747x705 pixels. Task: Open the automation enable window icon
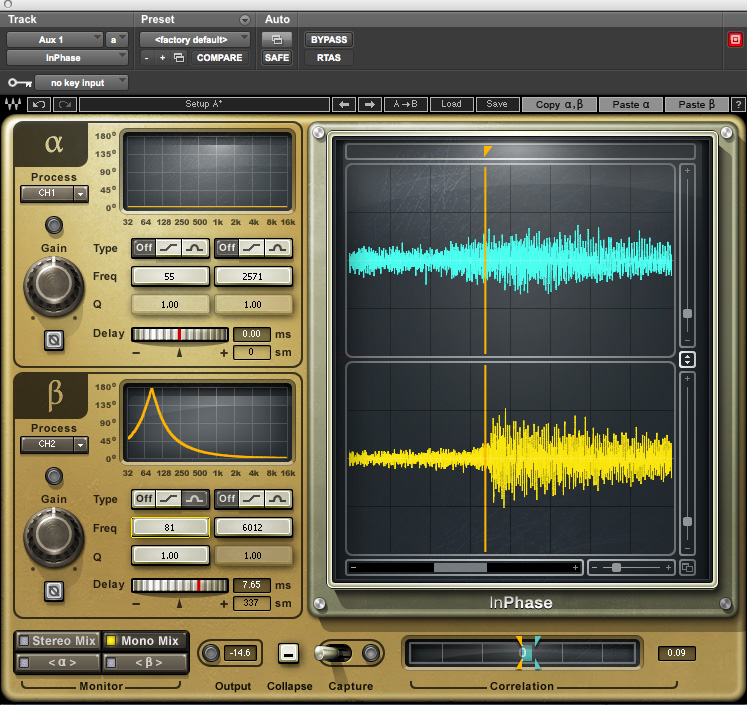[x=277, y=40]
